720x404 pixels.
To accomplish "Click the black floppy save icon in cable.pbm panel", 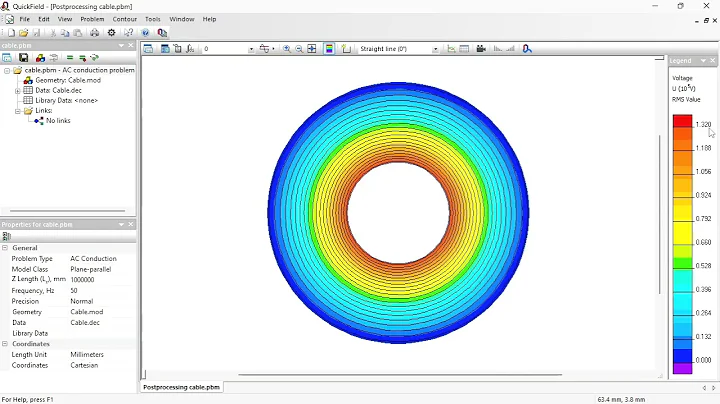I will (23, 57).
